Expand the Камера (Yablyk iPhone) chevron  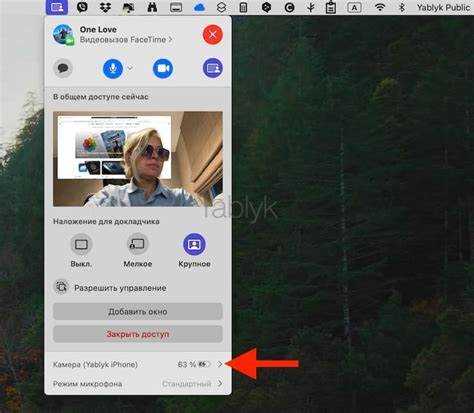point(220,364)
